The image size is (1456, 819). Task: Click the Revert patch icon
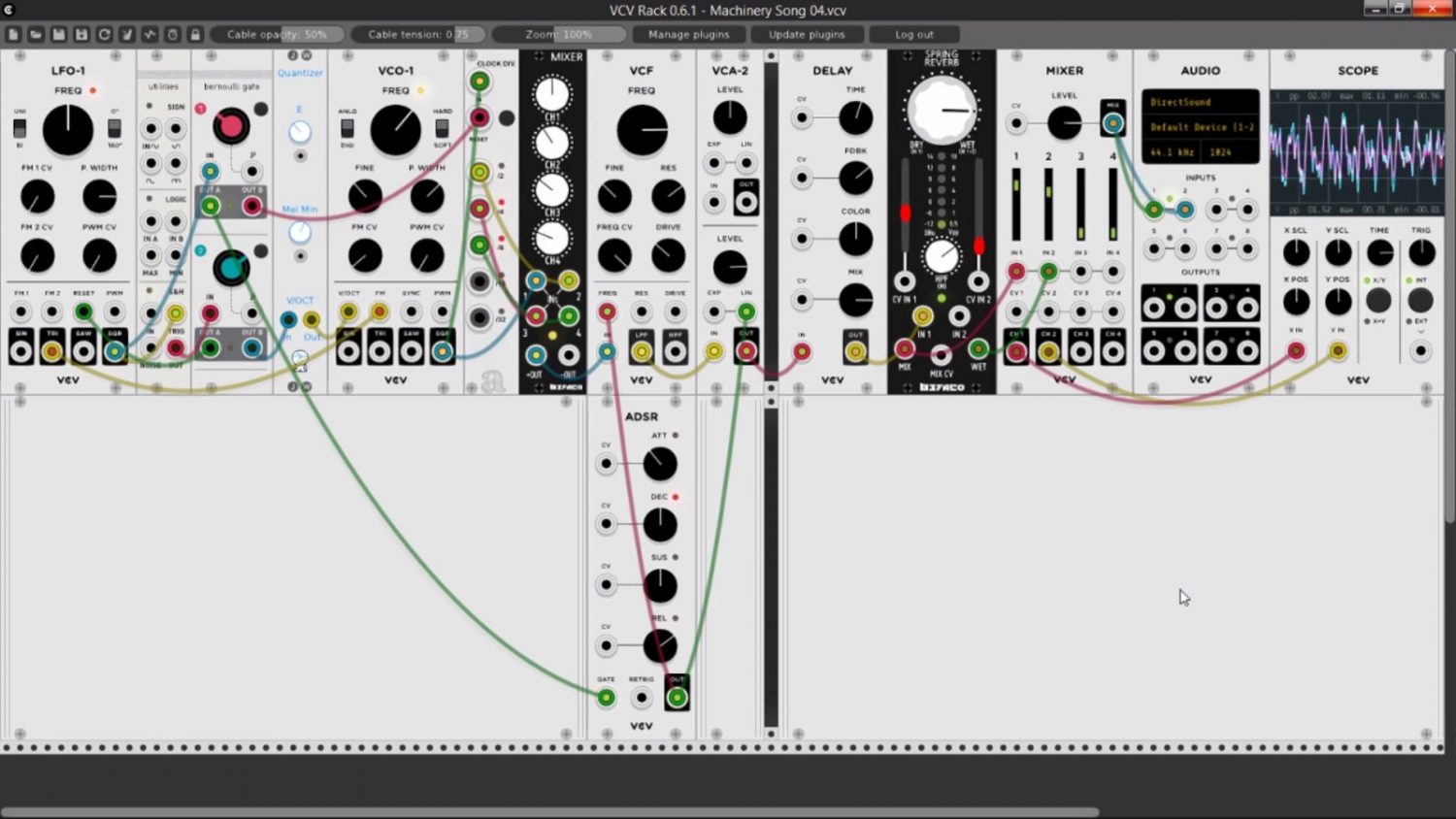click(104, 34)
